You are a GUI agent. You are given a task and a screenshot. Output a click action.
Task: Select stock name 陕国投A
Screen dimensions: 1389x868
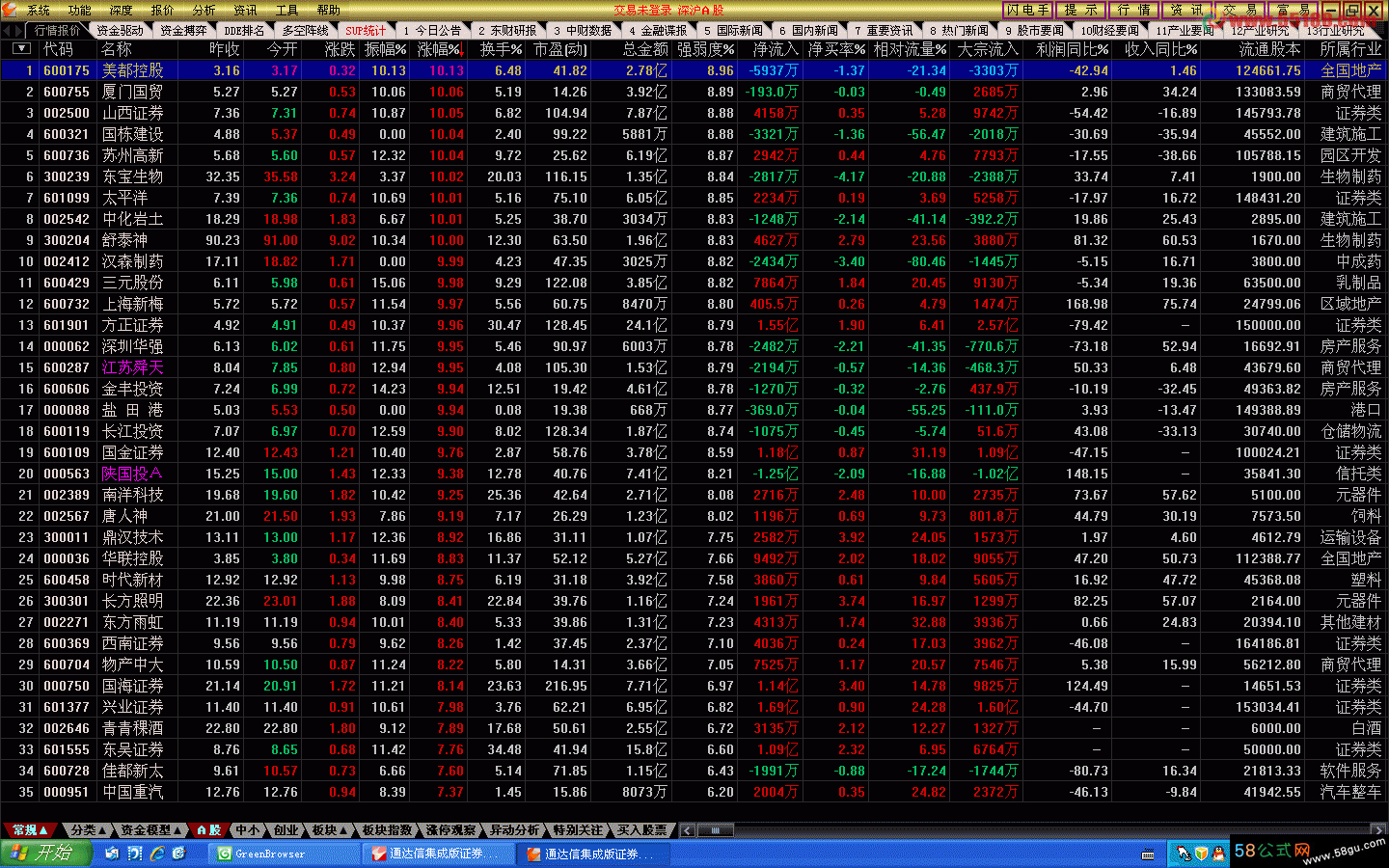pos(132,474)
